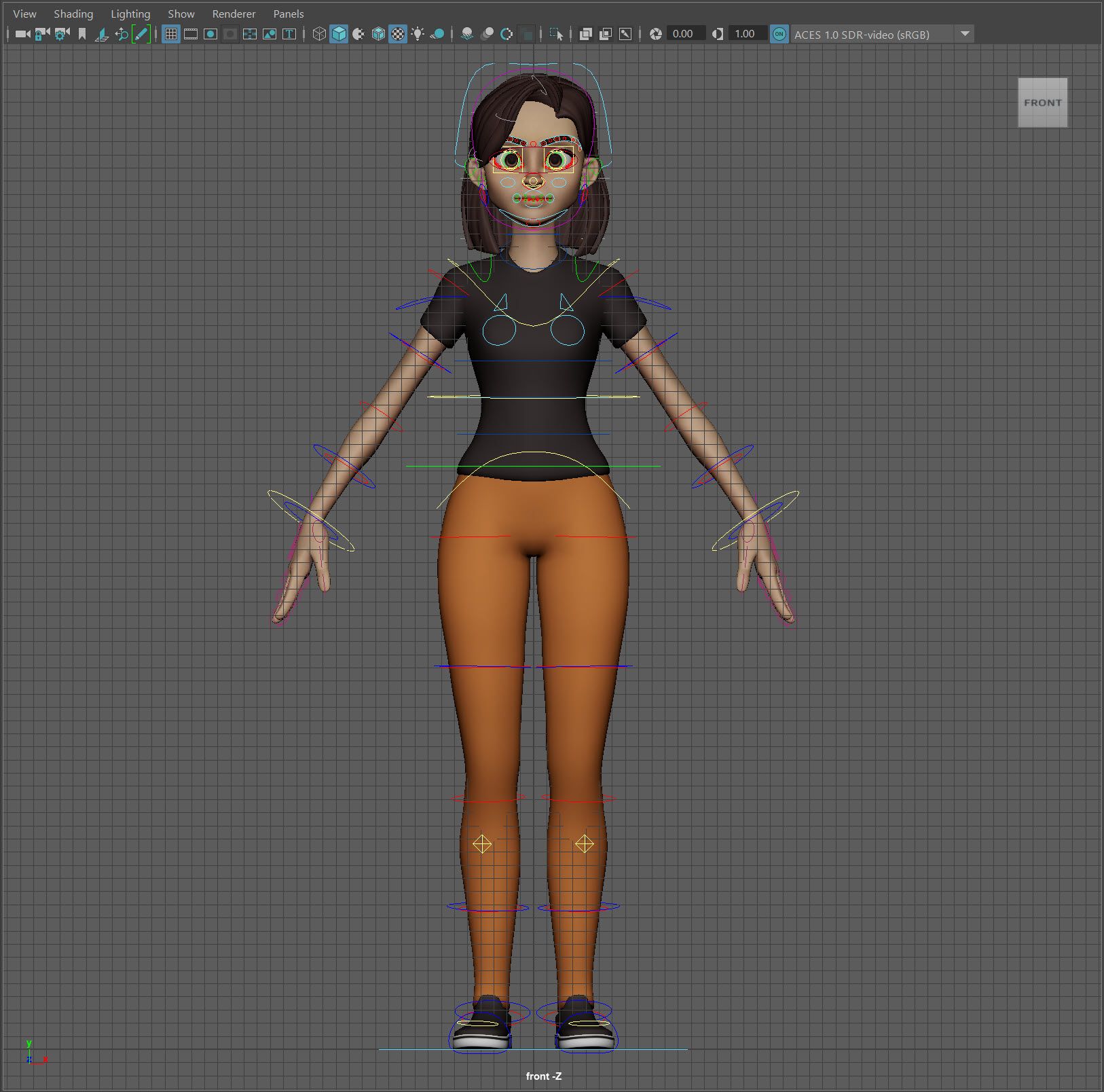The width and height of the screenshot is (1104, 1092).
Task: Click the Image Plane icon
Action: (102, 34)
